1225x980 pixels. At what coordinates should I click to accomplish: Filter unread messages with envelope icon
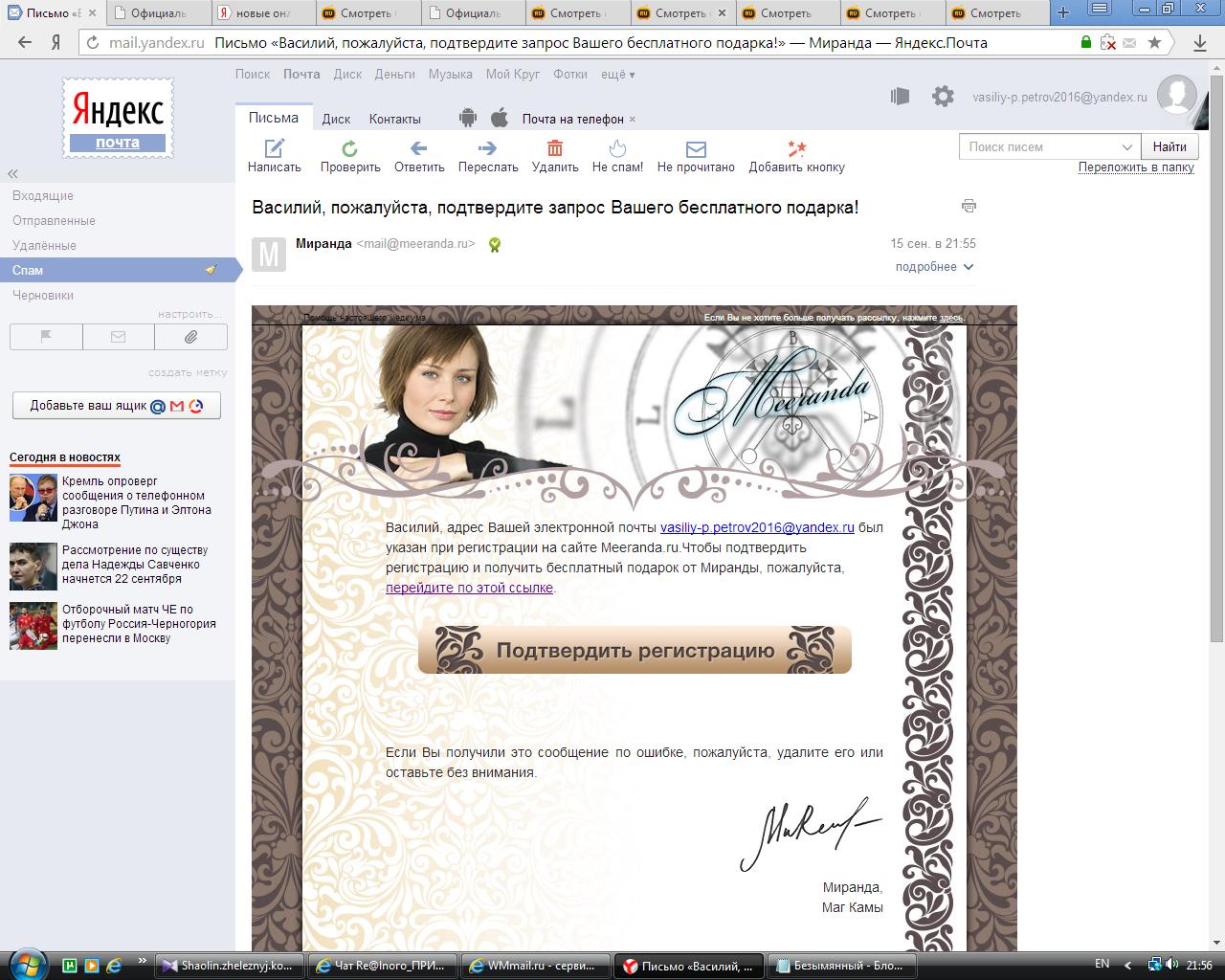pyautogui.click(x=118, y=337)
